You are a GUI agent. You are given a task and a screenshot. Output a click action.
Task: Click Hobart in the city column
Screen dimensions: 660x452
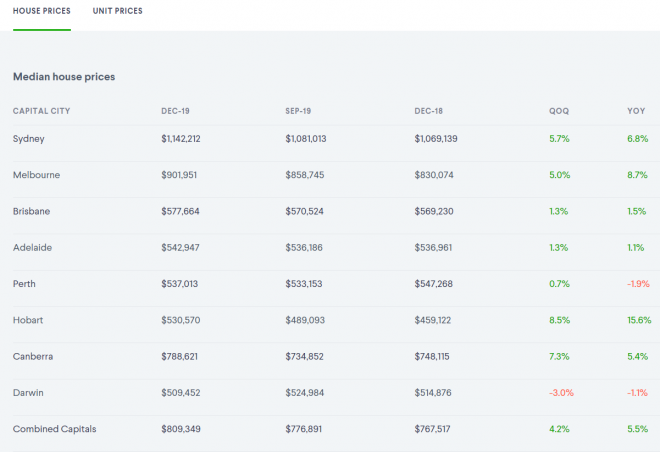click(x=28, y=320)
